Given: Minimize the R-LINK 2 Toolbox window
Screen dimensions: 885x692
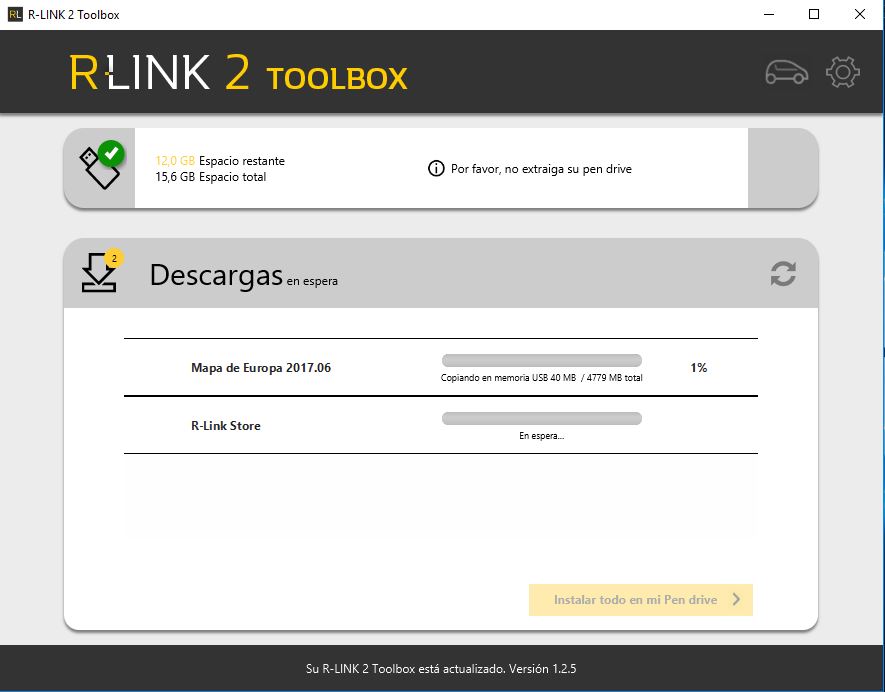Looking at the screenshot, I should pyautogui.click(x=769, y=14).
